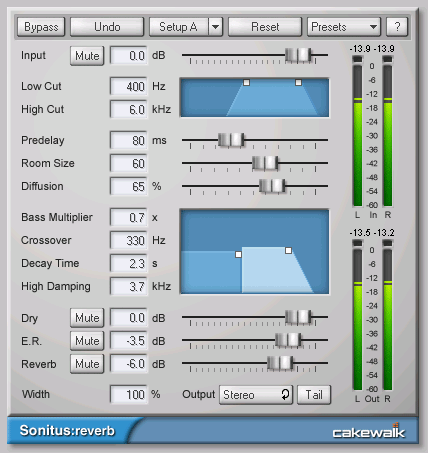Viewport: 428px width, 453px height.
Task: Mute the Dry signal
Action: click(87, 318)
